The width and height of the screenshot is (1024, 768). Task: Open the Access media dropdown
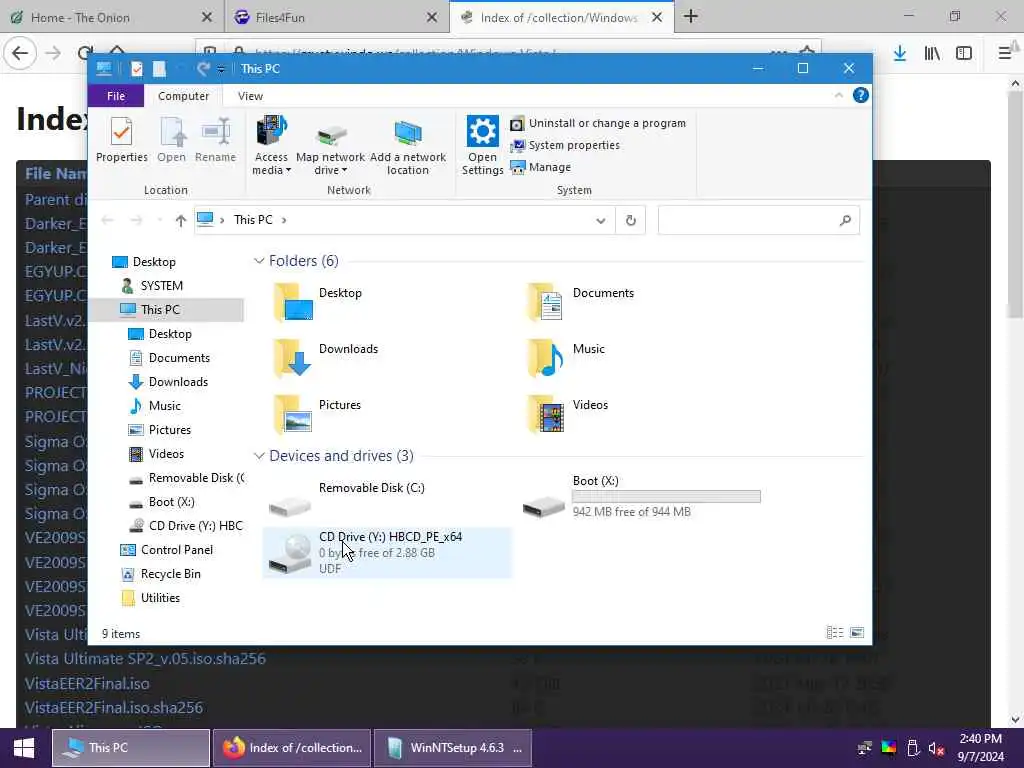click(x=271, y=145)
